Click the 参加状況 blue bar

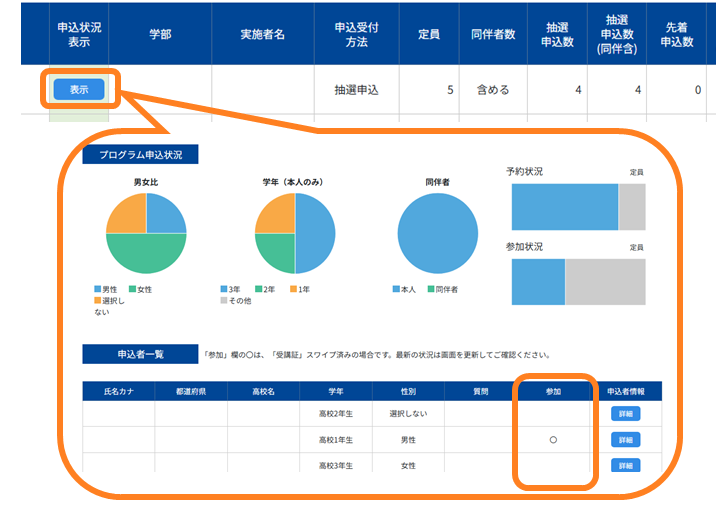coord(538,282)
